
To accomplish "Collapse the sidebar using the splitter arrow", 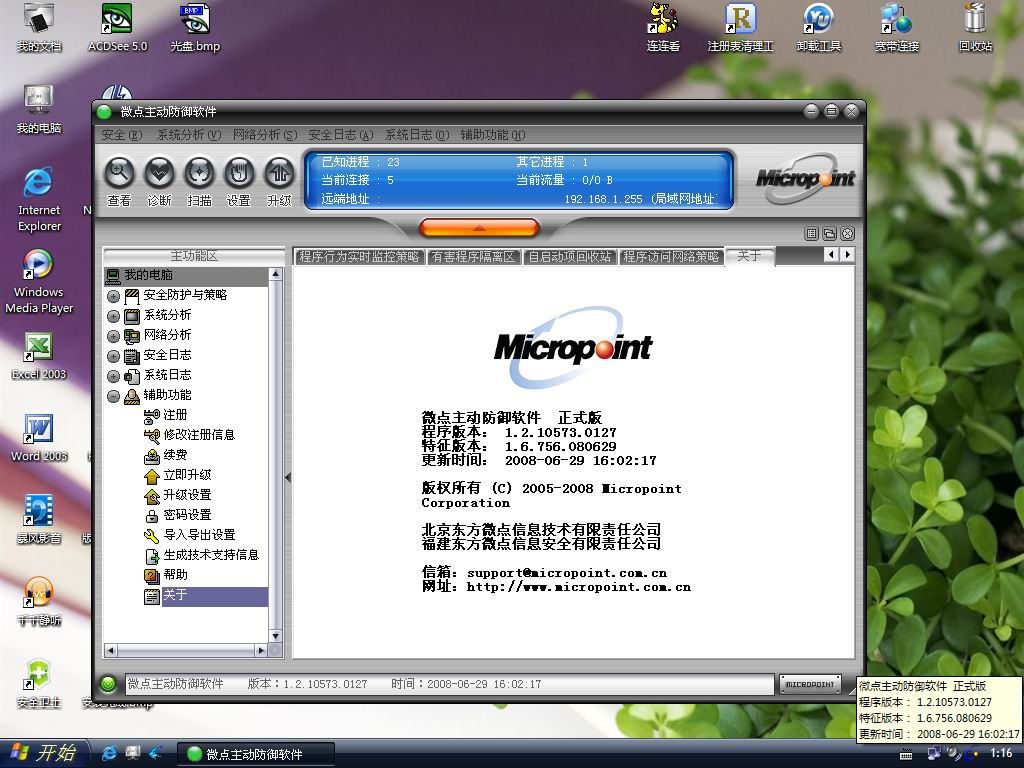I will point(288,477).
